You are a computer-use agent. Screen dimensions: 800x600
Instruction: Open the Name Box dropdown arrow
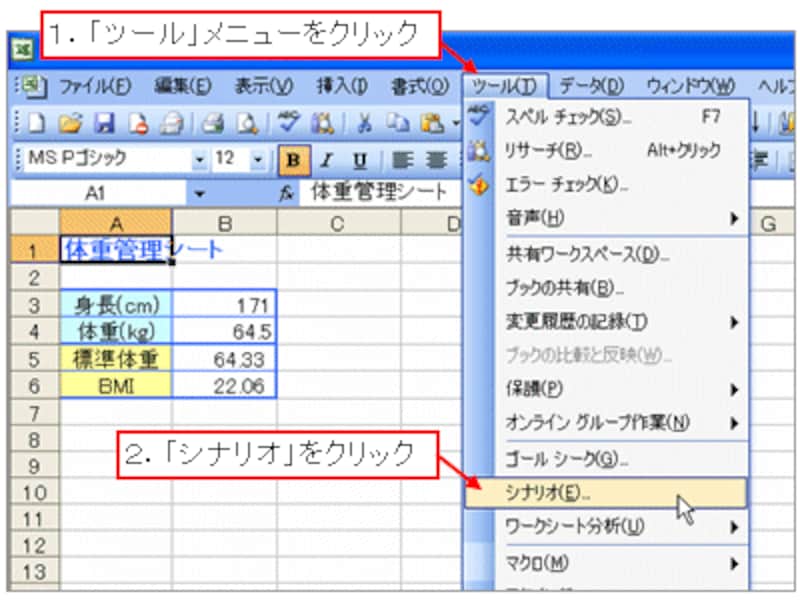point(199,194)
